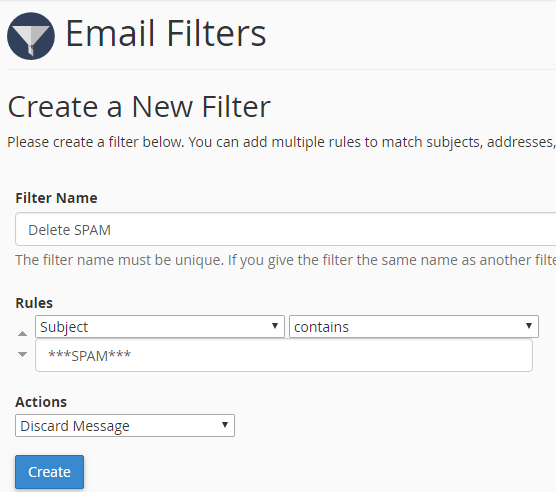This screenshot has height=492, width=556.
Task: Click the Create a New Filter heading
Action: click(x=139, y=107)
